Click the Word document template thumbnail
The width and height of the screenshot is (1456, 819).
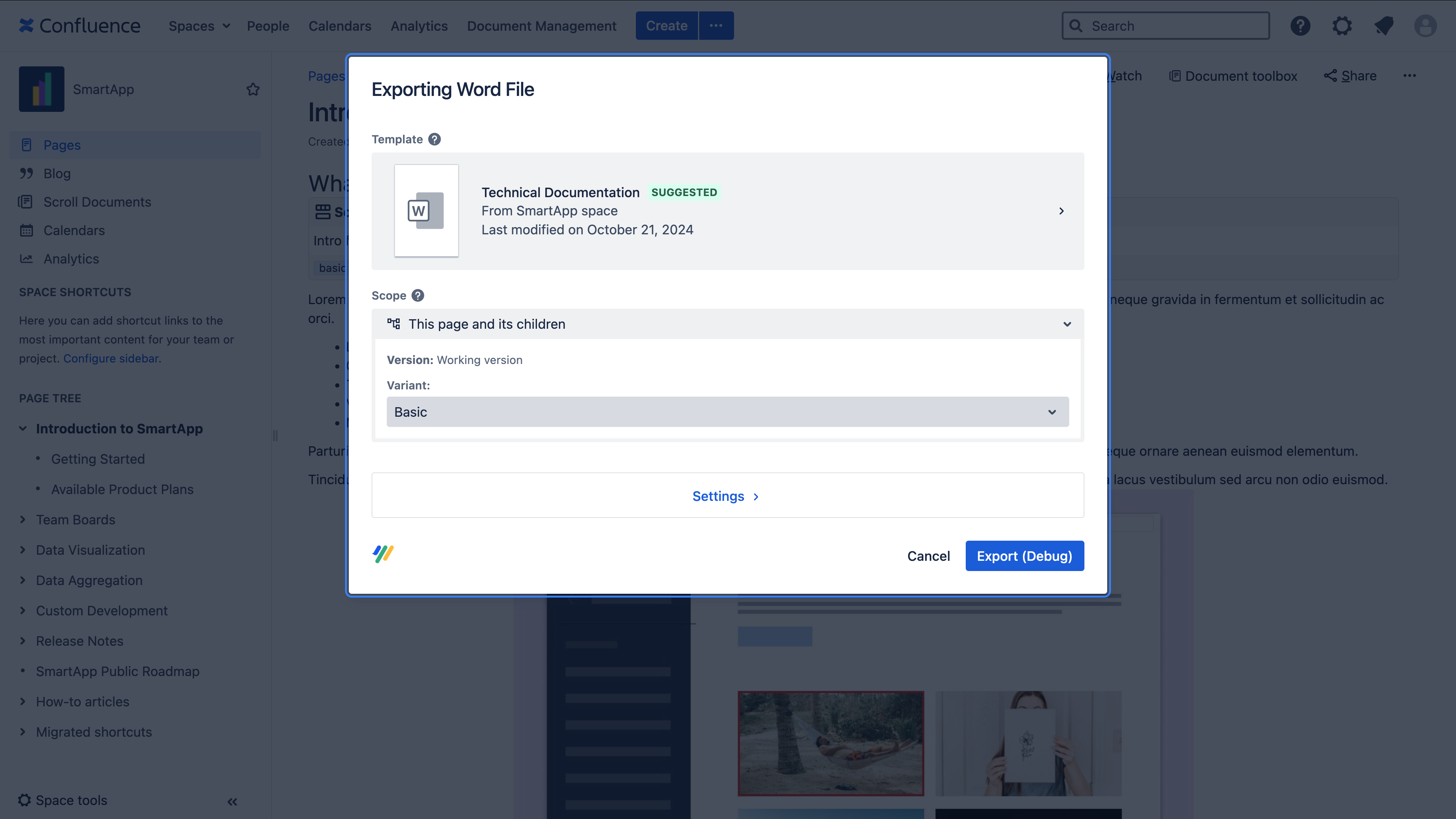(426, 211)
